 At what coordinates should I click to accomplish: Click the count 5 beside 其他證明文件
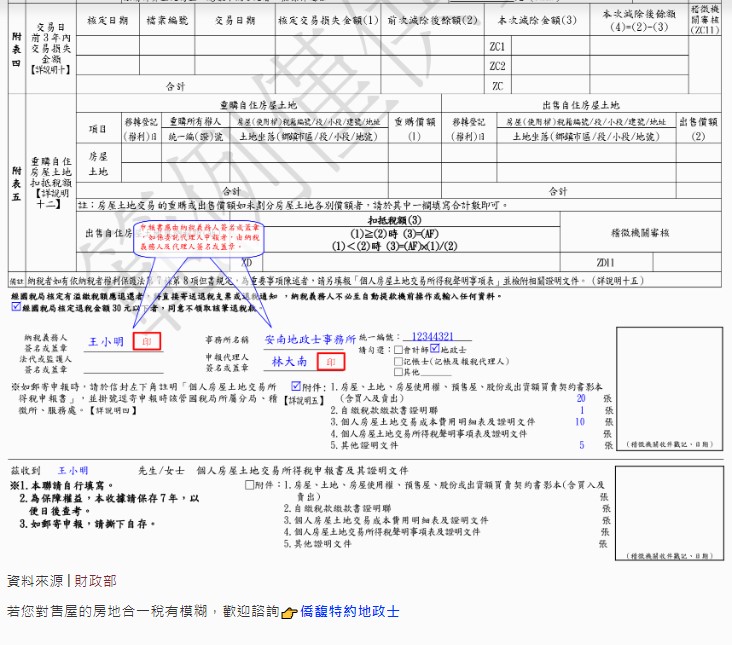(x=582, y=445)
